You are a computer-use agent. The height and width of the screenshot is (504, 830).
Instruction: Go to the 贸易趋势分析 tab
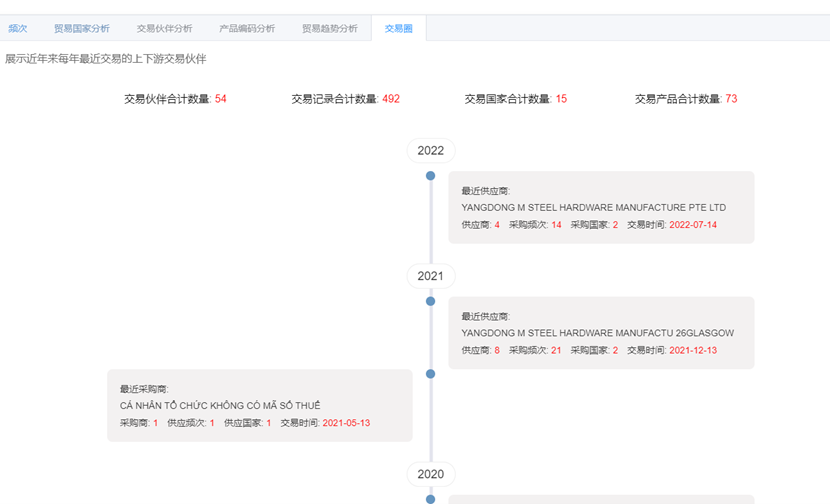tap(329, 29)
